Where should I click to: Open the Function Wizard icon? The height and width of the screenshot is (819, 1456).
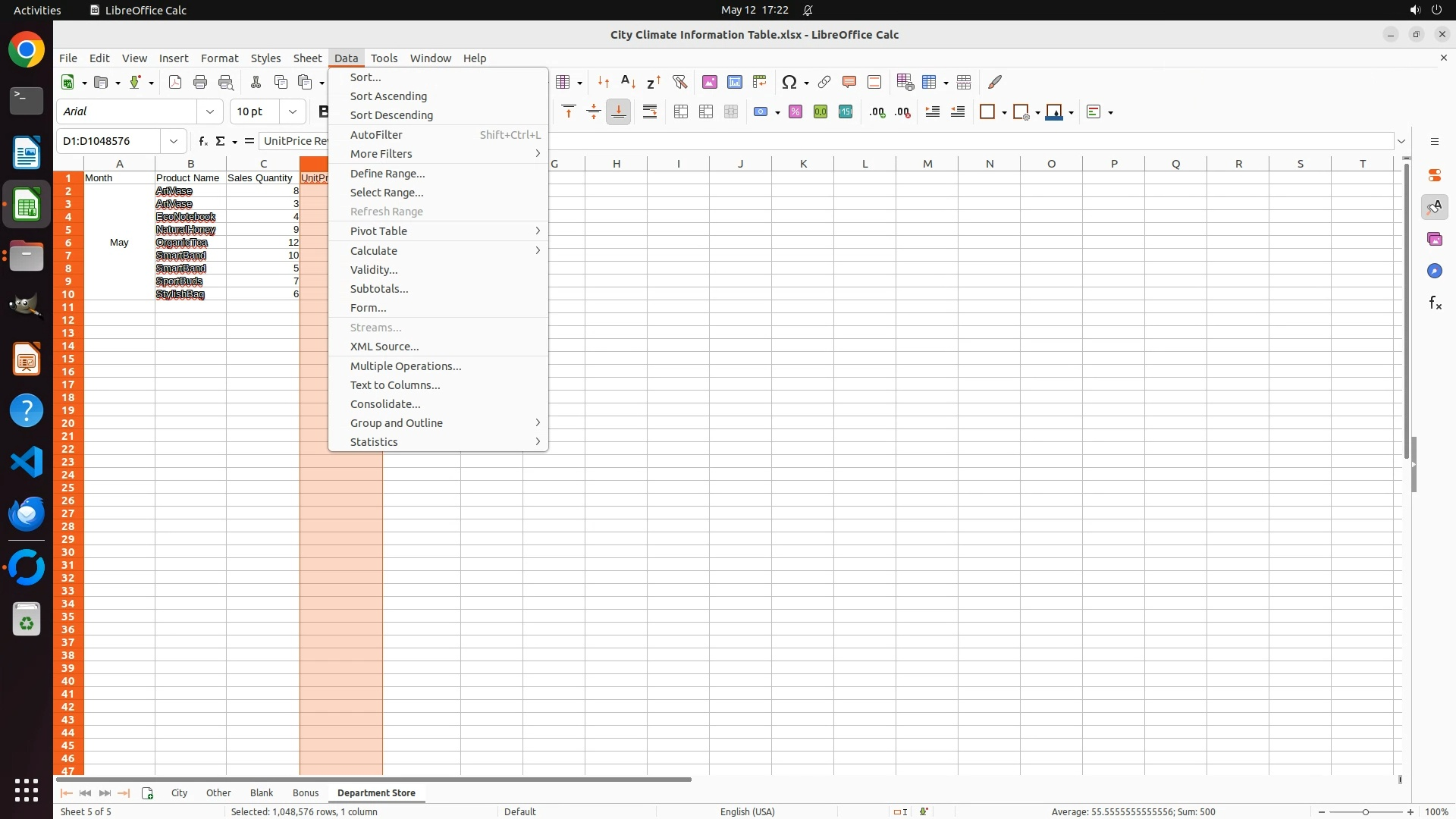[x=202, y=141]
